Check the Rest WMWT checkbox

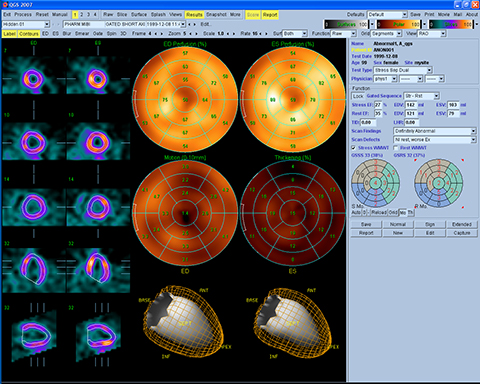(396, 148)
